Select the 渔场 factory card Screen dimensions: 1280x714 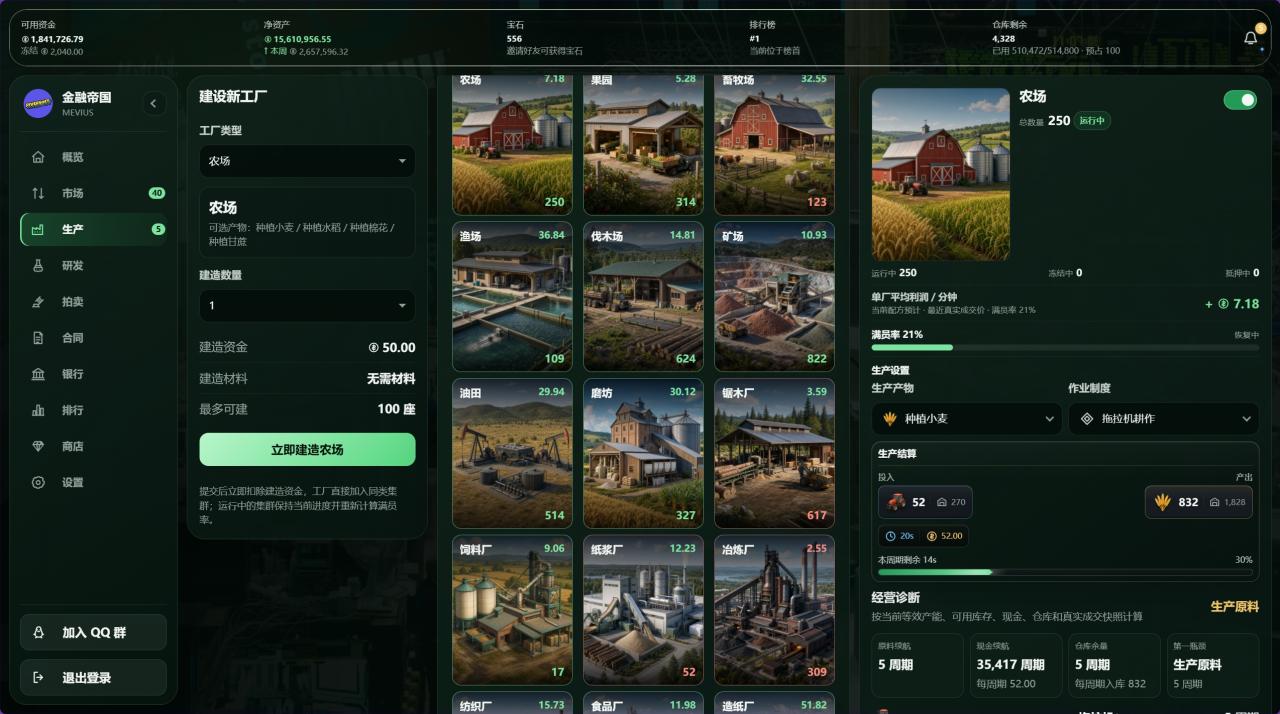[512, 297]
